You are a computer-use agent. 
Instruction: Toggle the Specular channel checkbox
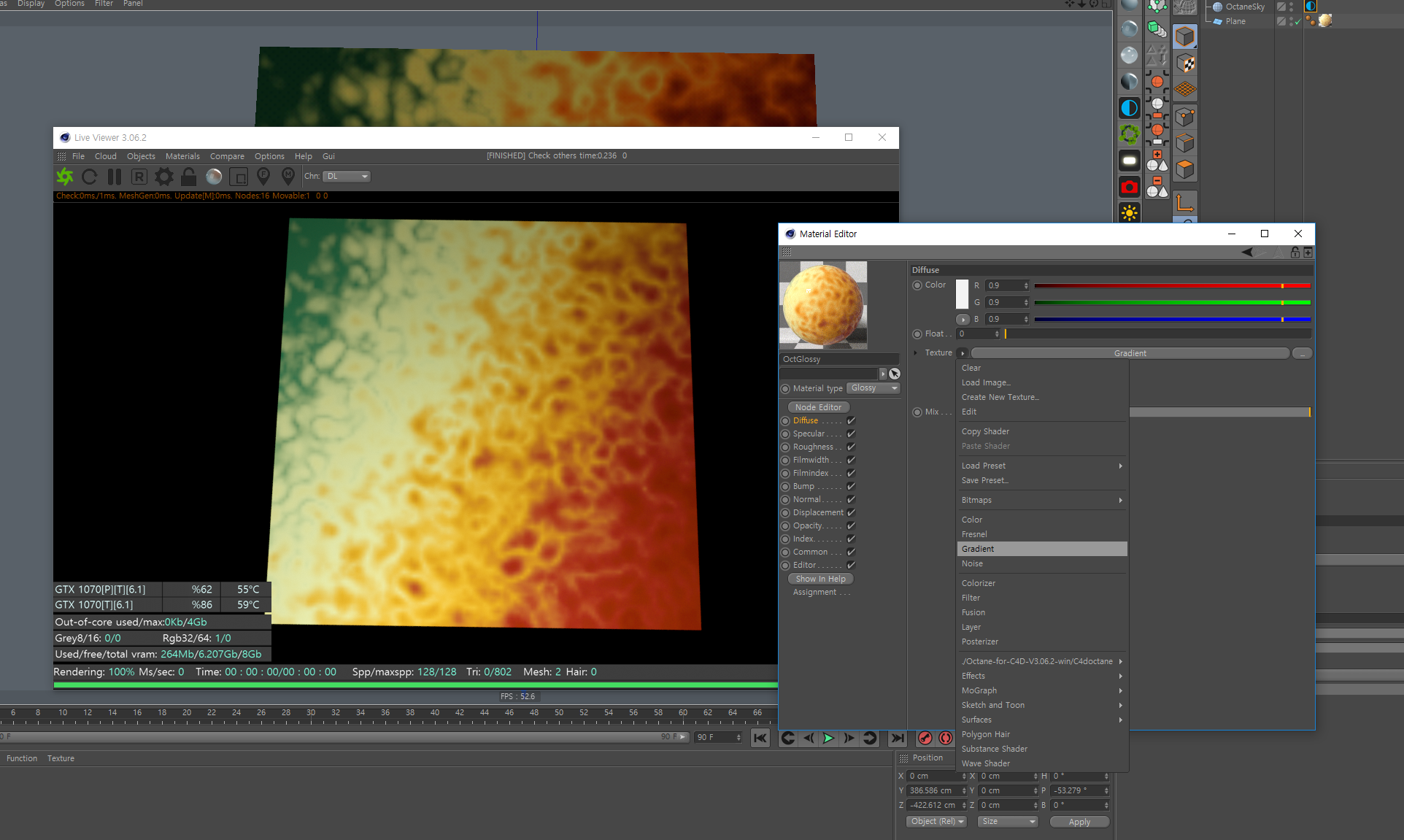851,434
